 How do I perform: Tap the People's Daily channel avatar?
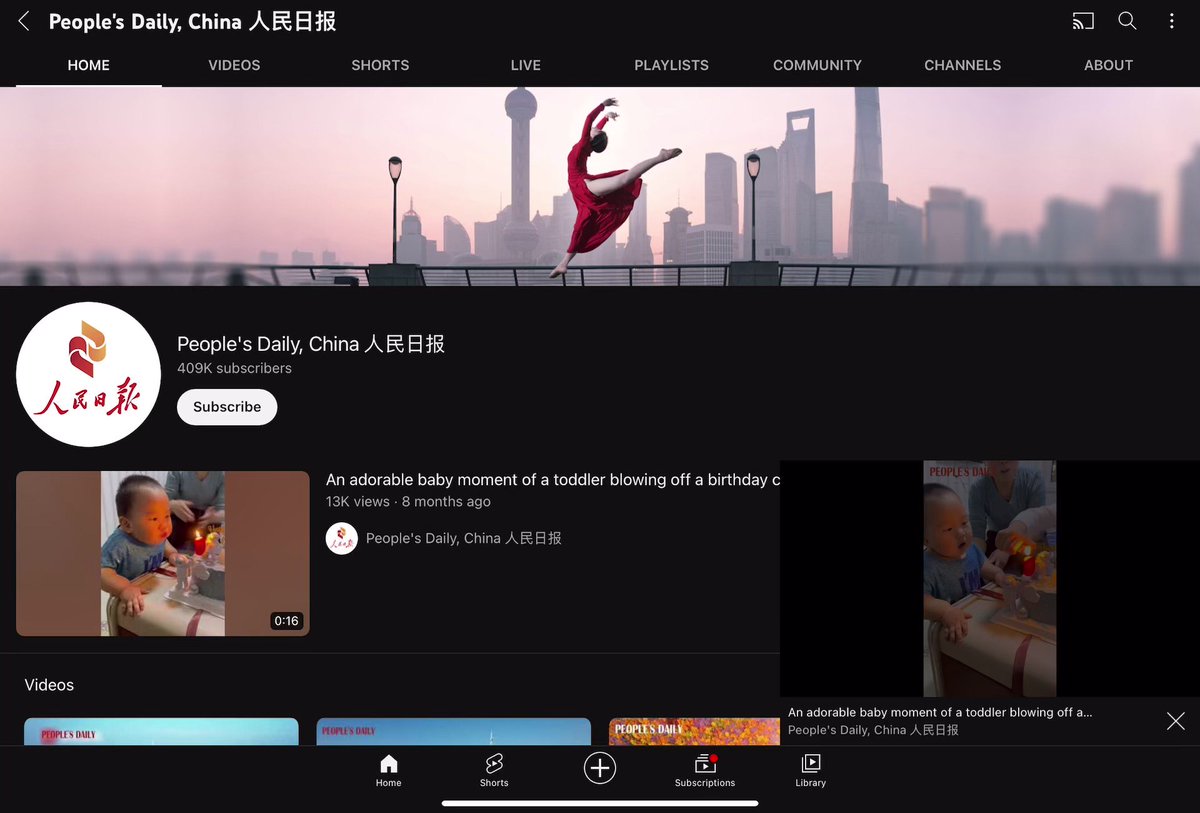[88, 374]
